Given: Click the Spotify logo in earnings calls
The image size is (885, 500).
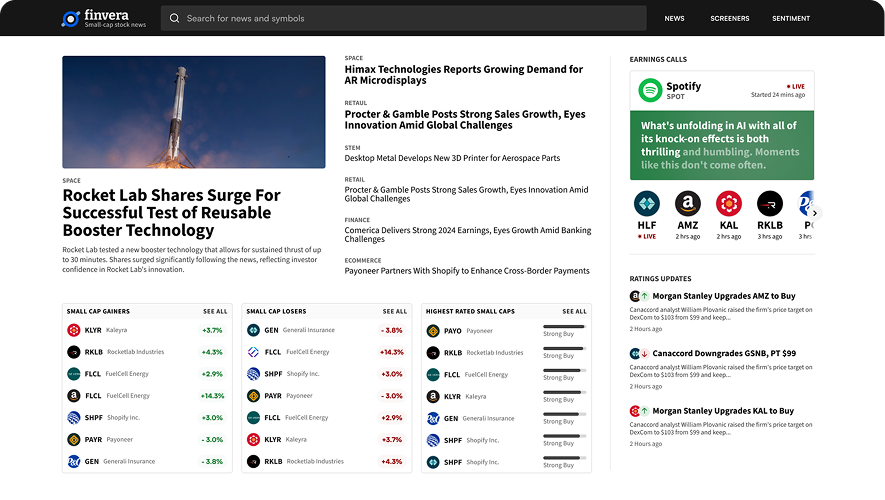Looking at the screenshot, I should point(650,90).
